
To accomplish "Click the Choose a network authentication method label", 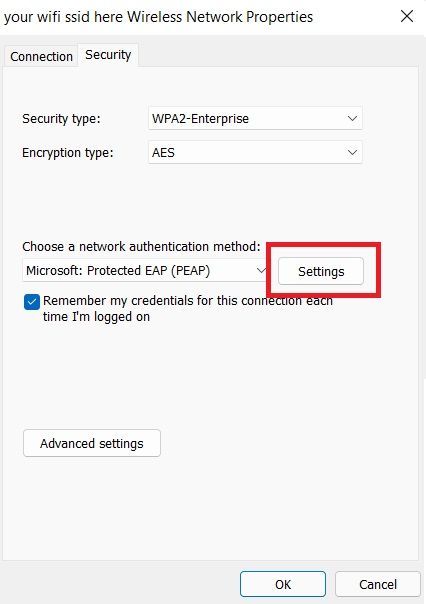I will 141,247.
